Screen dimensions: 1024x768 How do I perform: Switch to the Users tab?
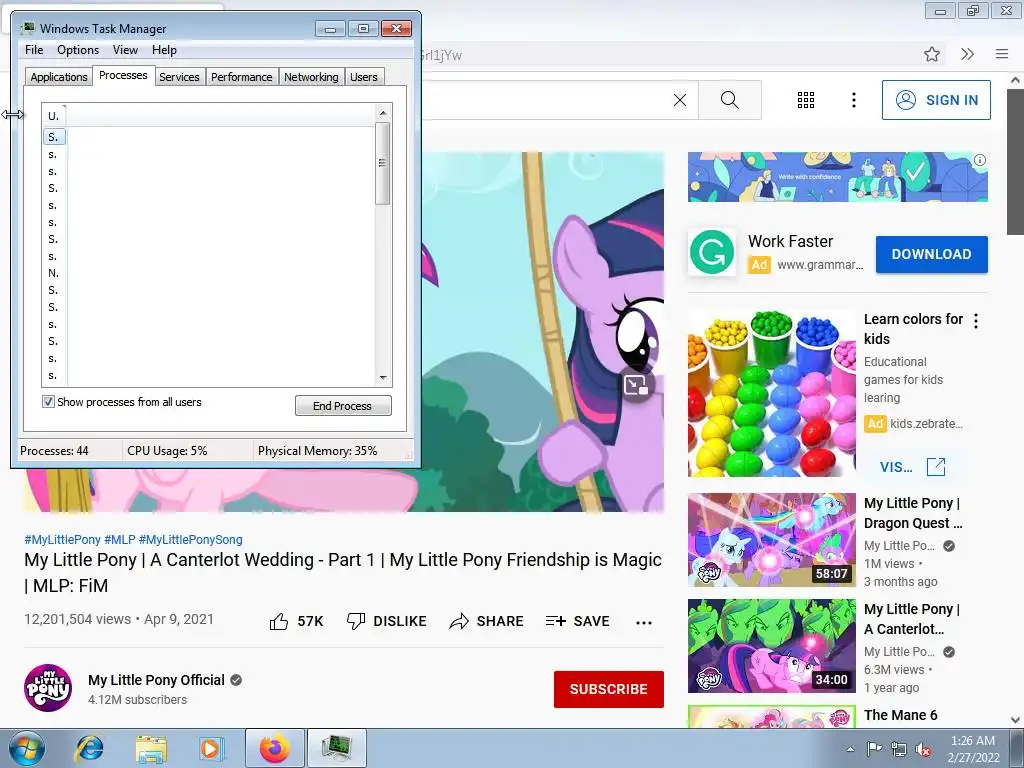pyautogui.click(x=364, y=76)
